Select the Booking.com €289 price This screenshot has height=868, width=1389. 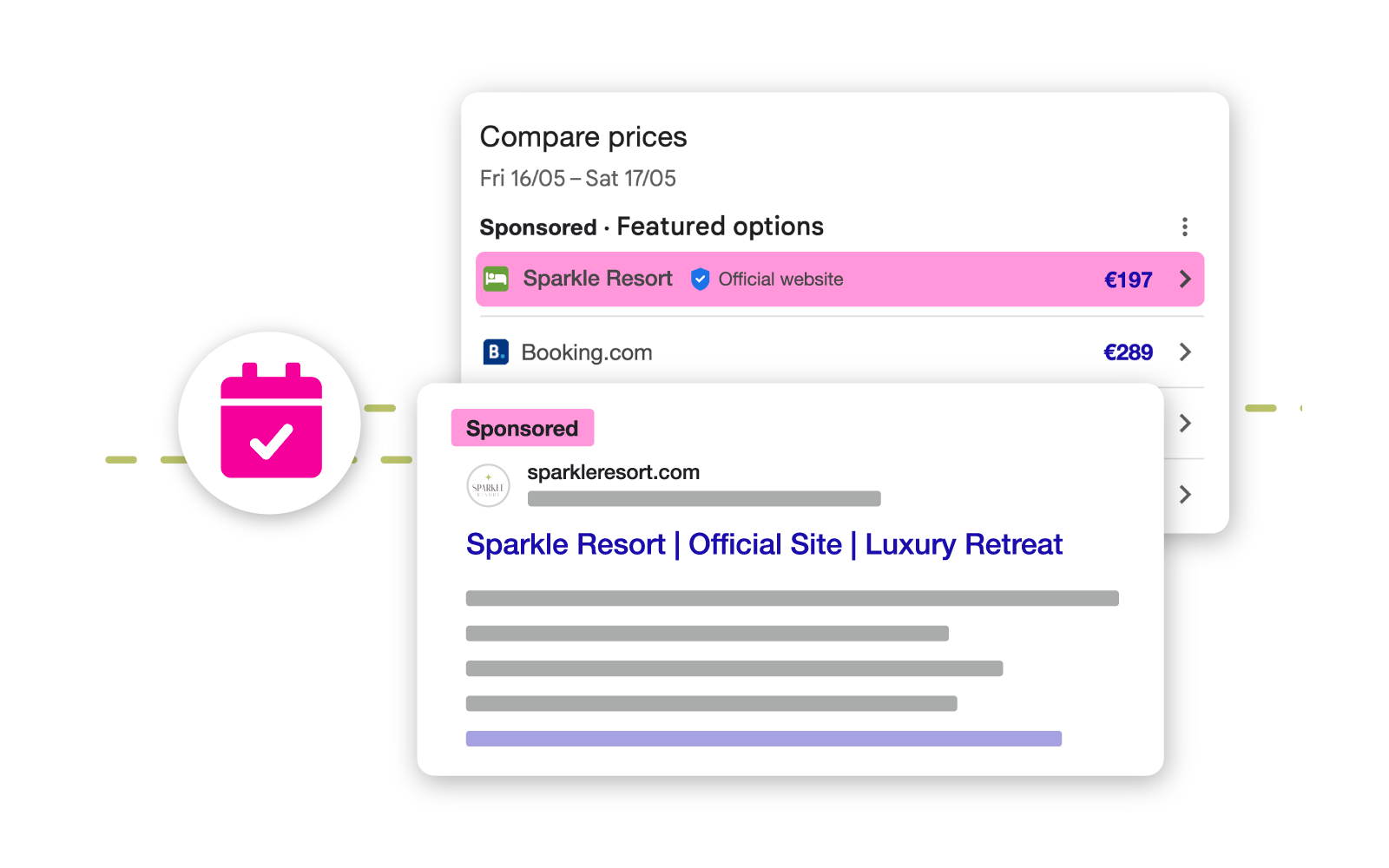click(x=1128, y=352)
